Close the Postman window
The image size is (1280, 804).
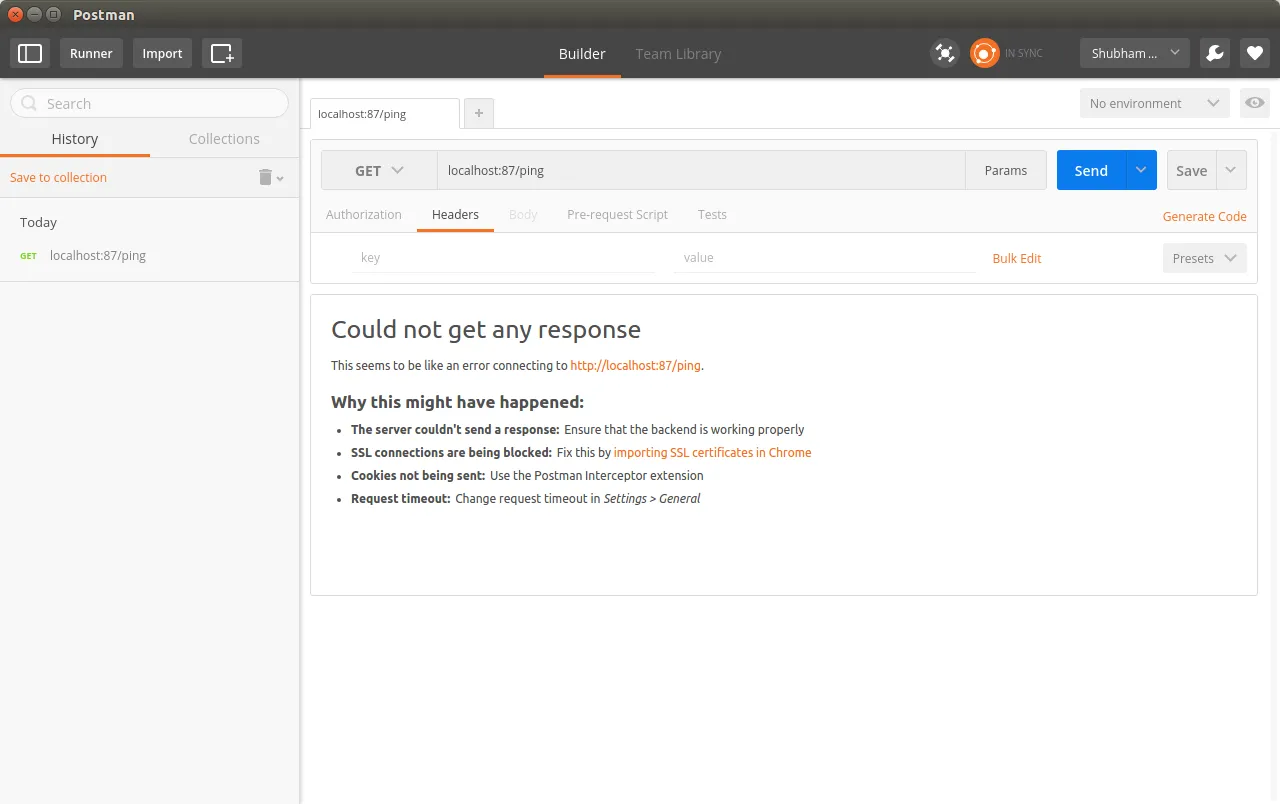click(15, 14)
